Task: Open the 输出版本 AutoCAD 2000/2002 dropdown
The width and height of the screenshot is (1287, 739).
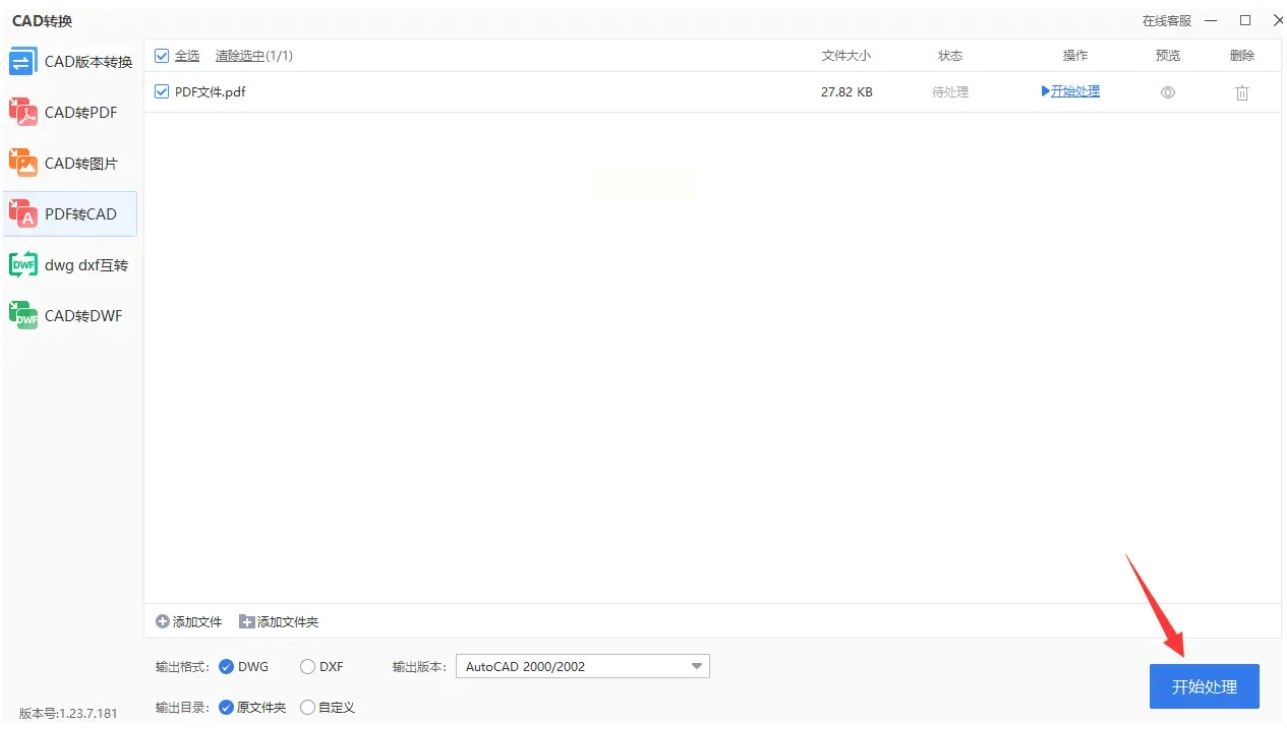Action: (x=583, y=667)
